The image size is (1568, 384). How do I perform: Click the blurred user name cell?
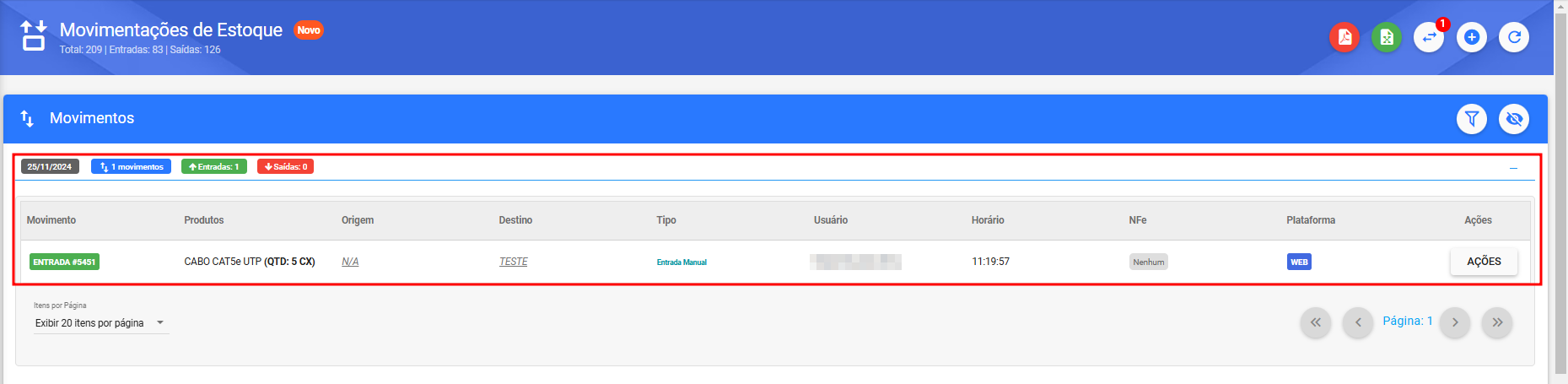(855, 262)
